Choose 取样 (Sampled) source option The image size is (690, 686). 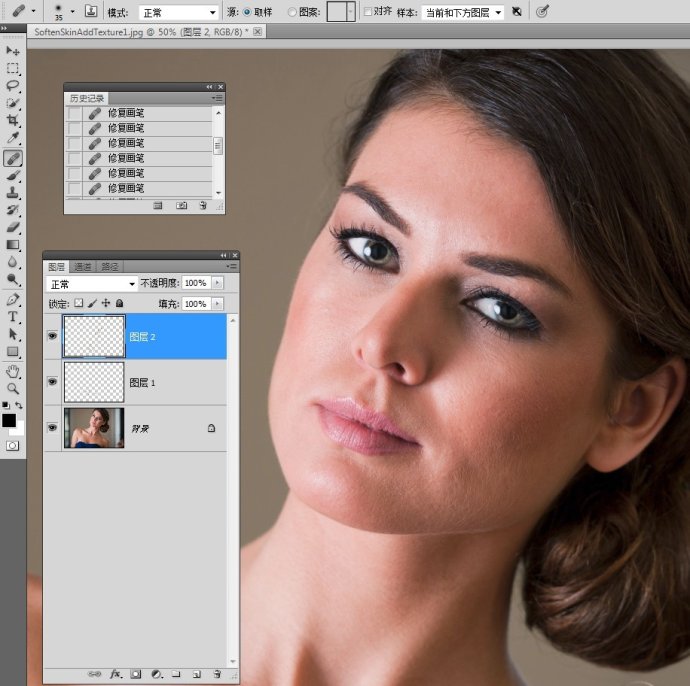(x=247, y=12)
